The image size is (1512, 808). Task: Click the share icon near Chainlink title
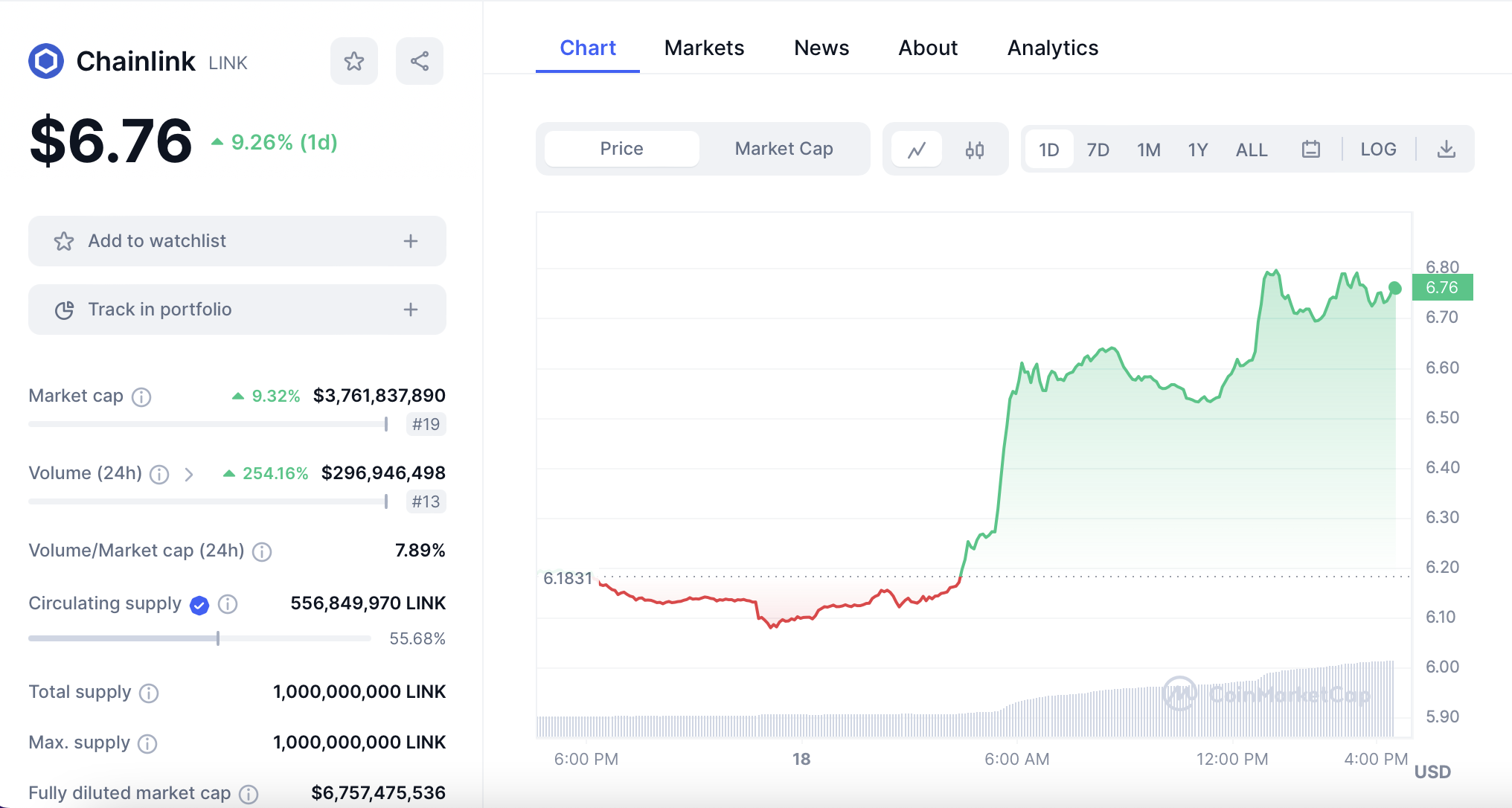pos(420,61)
